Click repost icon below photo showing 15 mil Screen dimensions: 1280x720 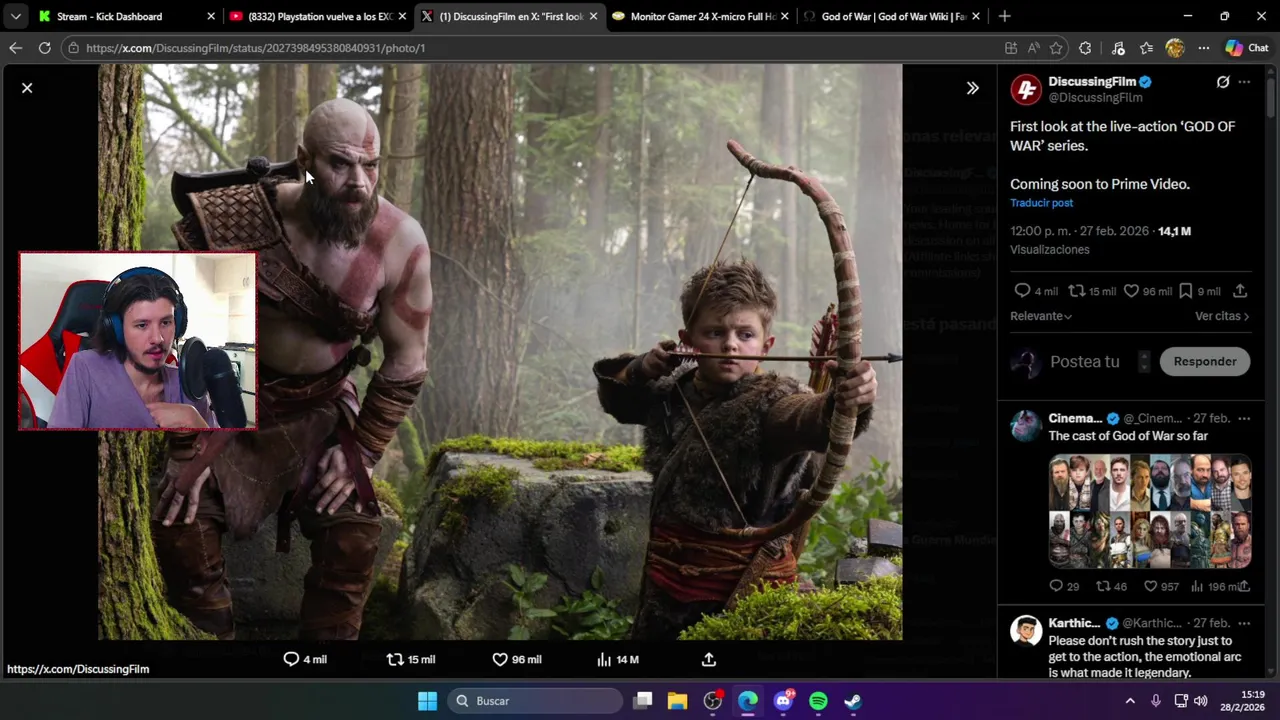click(411, 660)
